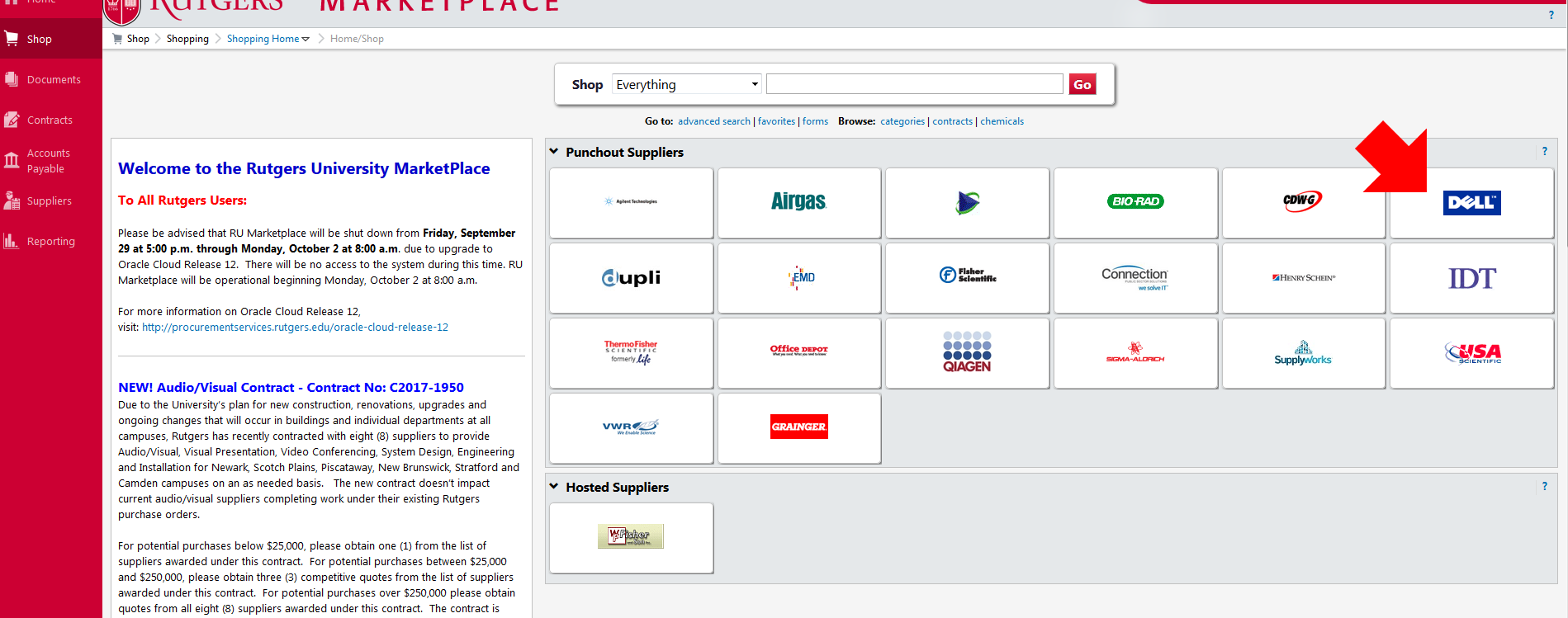Click the advanced search link
The image size is (1568, 618).
click(713, 121)
